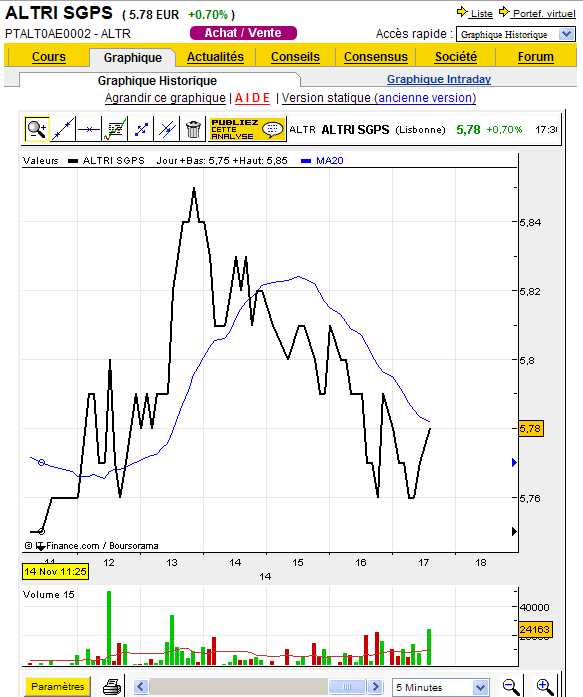The image size is (583, 697).
Task: Click the chart time scrollbar thumb
Action: (347, 687)
